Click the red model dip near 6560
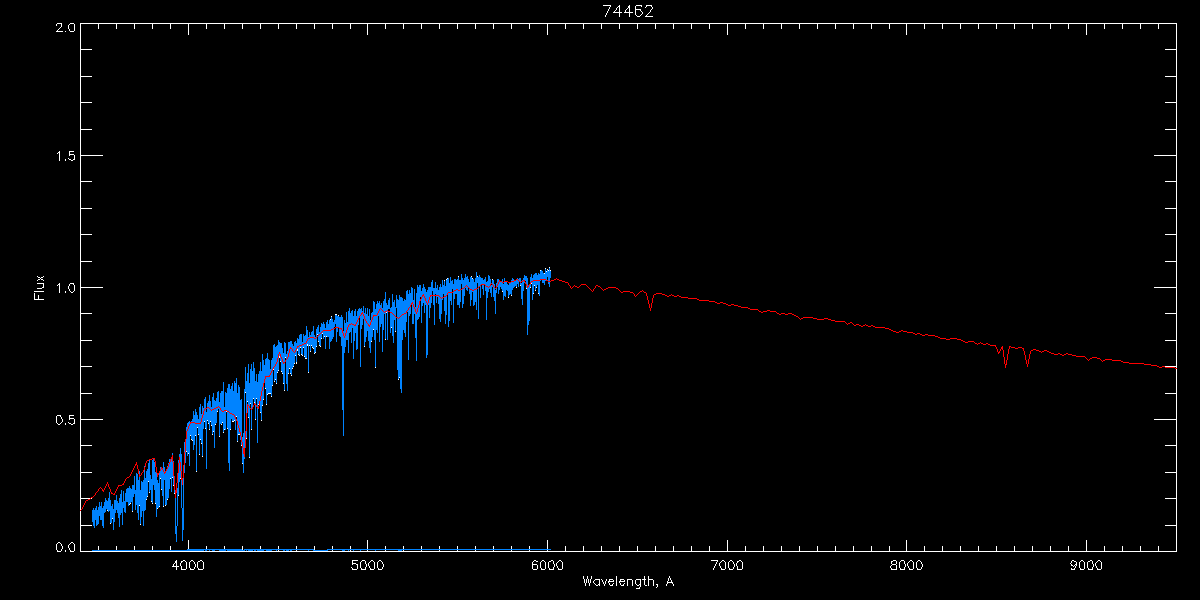 [x=651, y=302]
